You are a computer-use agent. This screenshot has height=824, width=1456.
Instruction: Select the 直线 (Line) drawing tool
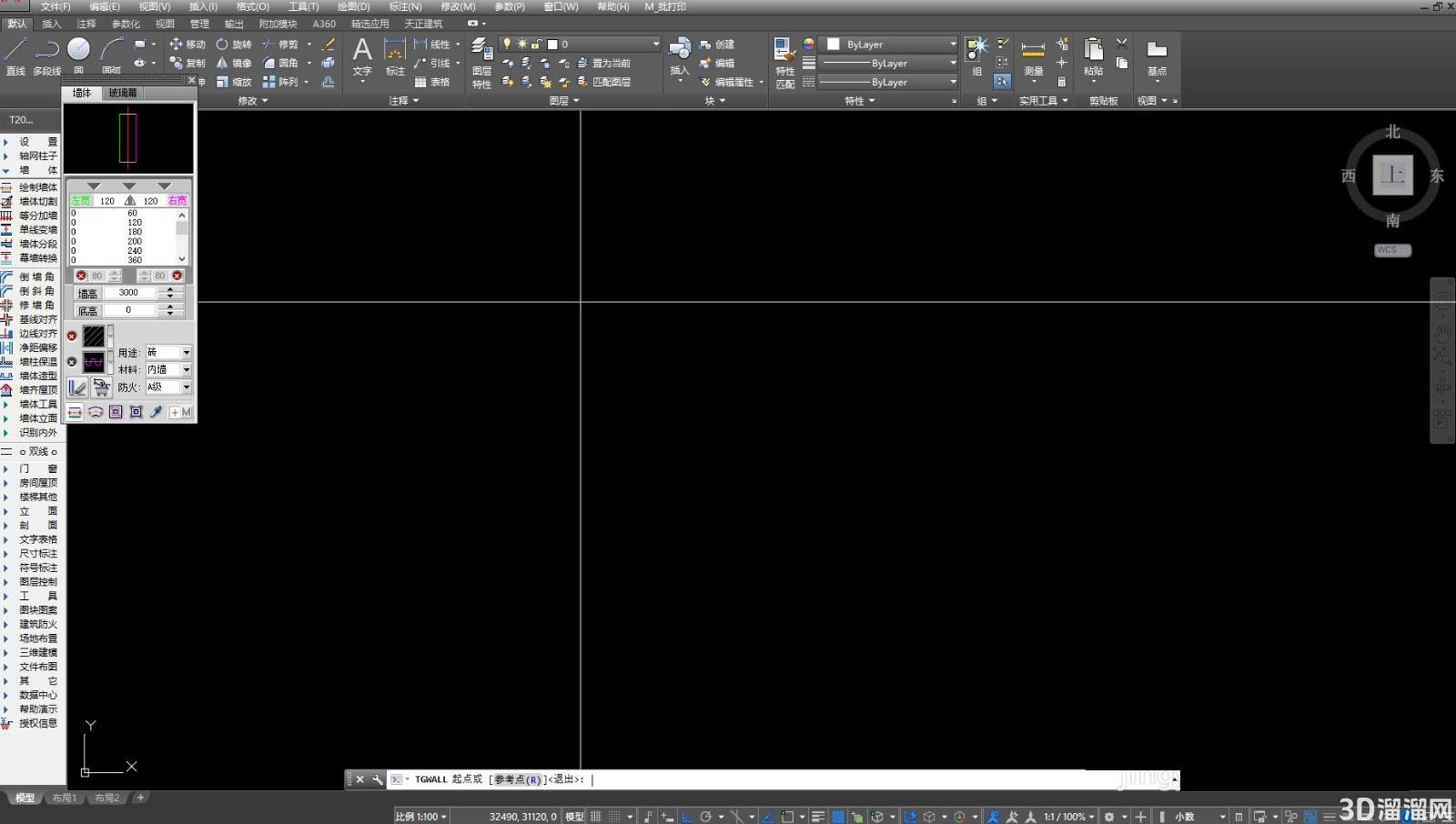15,55
